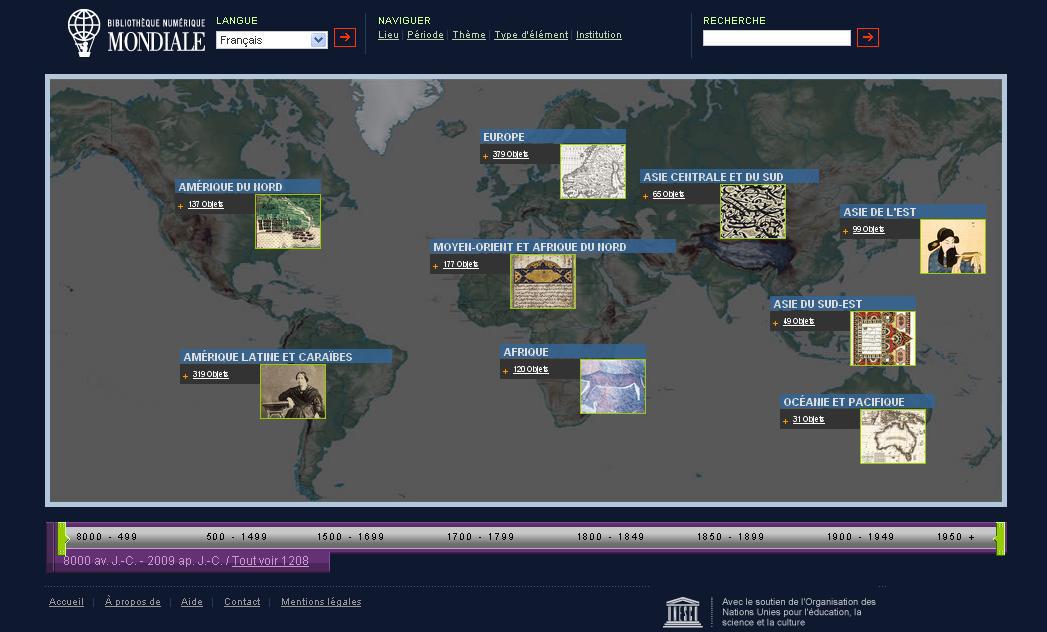Submit the language selection arrow button
The height and width of the screenshot is (632, 1047).
[x=345, y=37]
